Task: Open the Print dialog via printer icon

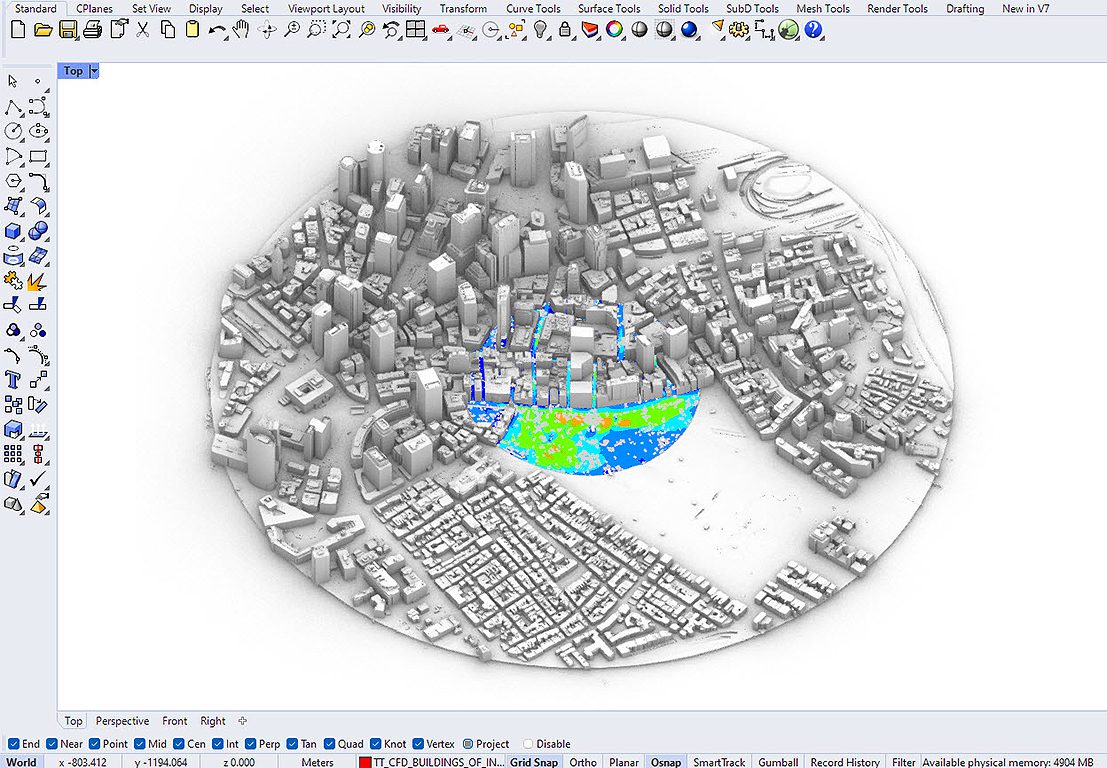Action: tap(90, 30)
